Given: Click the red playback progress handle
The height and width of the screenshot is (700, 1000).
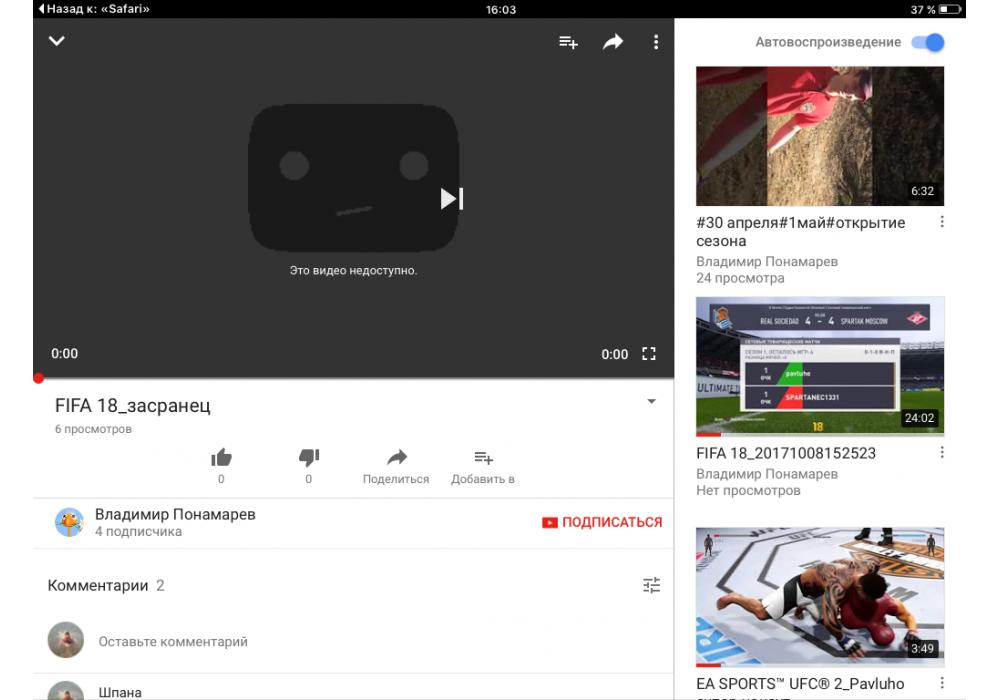Looking at the screenshot, I should coord(38,378).
